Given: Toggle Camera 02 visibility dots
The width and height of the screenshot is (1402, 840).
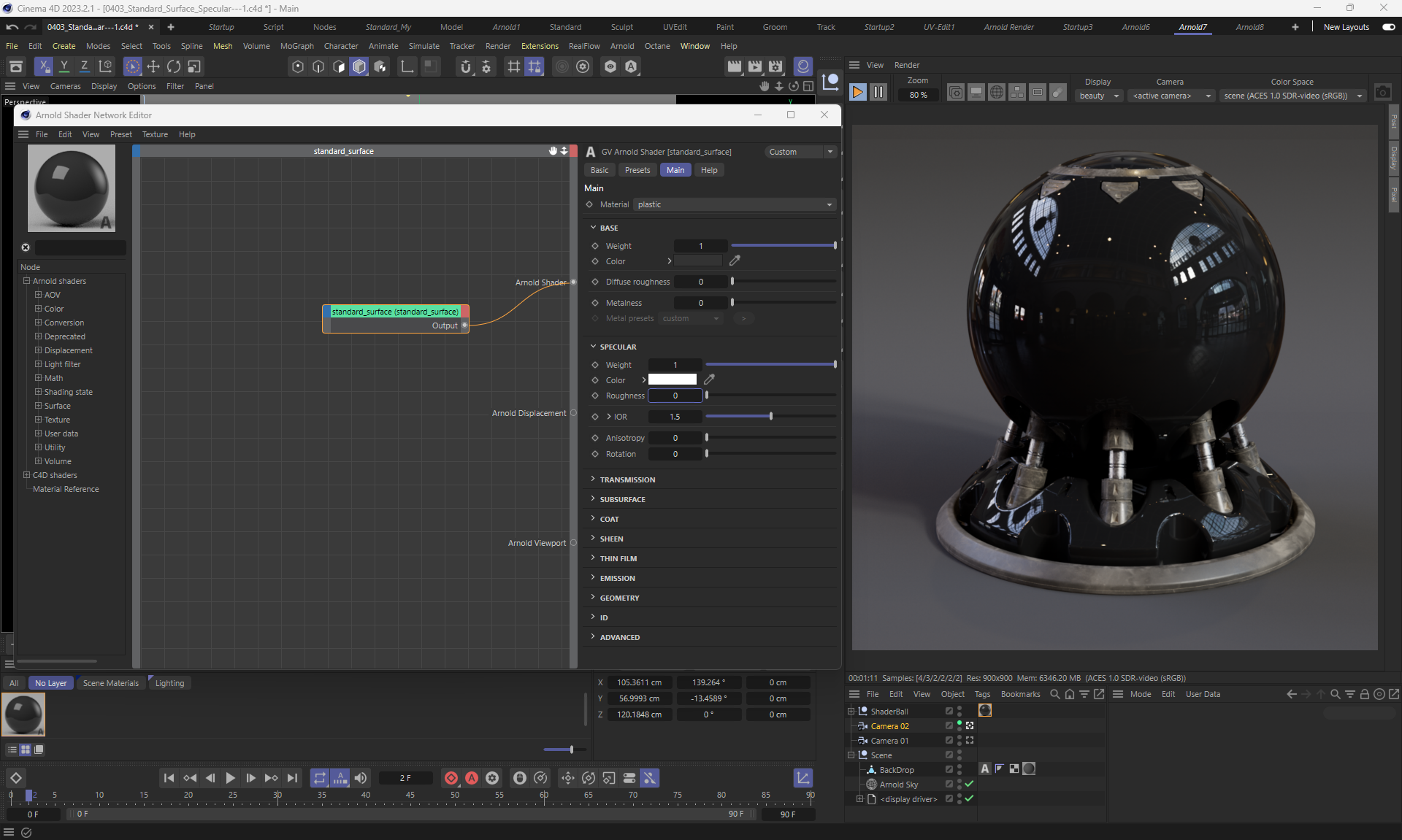Looking at the screenshot, I should pyautogui.click(x=959, y=725).
